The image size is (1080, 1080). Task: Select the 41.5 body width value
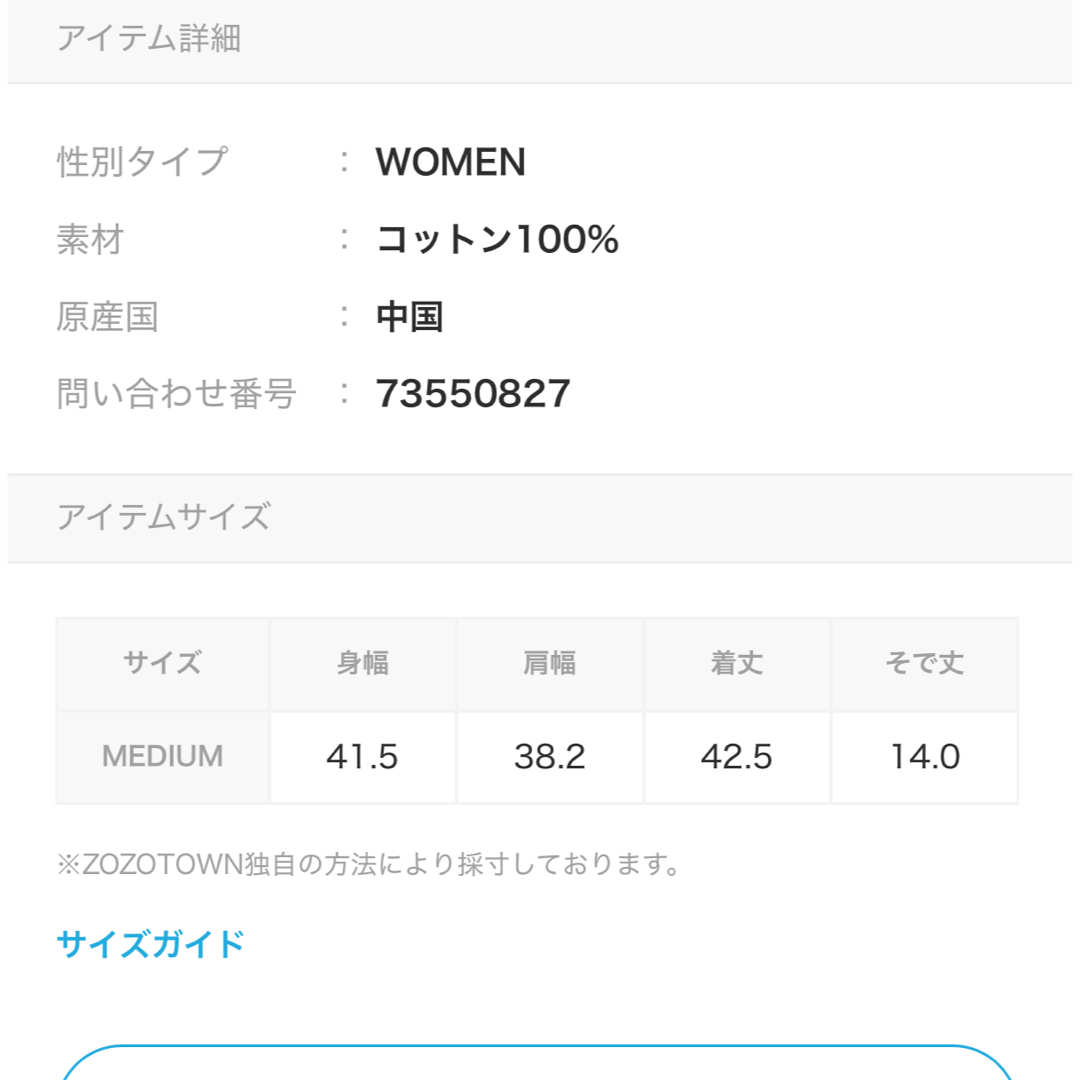pos(363,757)
